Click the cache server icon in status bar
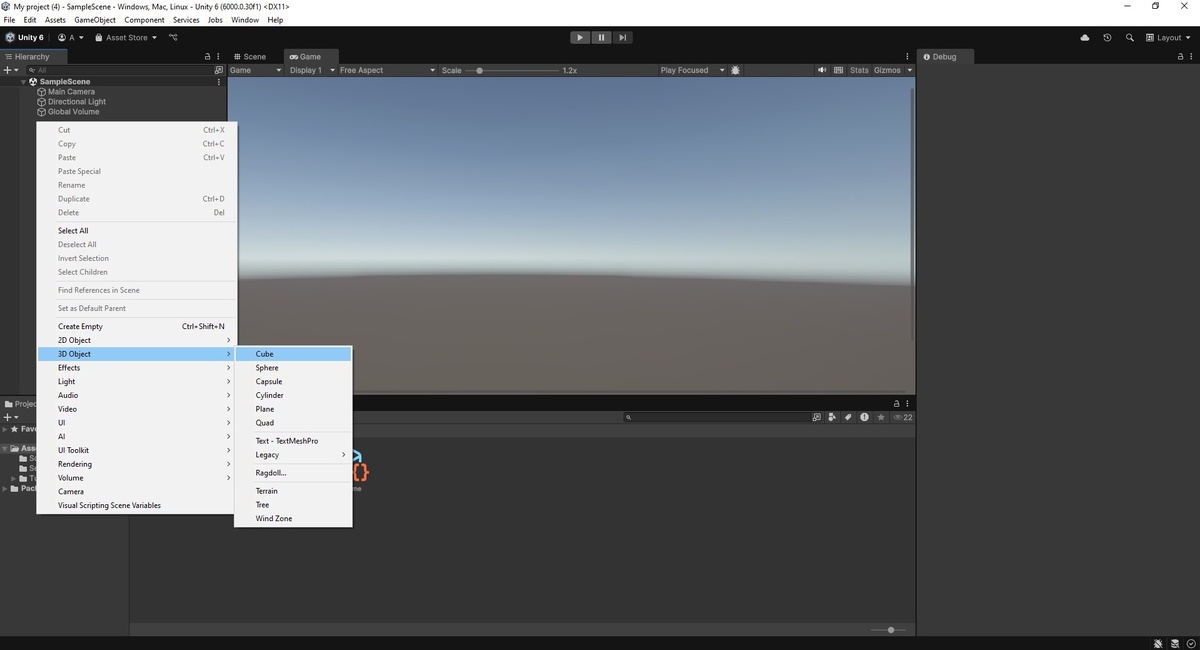The height and width of the screenshot is (650, 1200). pyautogui.click(x=1174, y=643)
